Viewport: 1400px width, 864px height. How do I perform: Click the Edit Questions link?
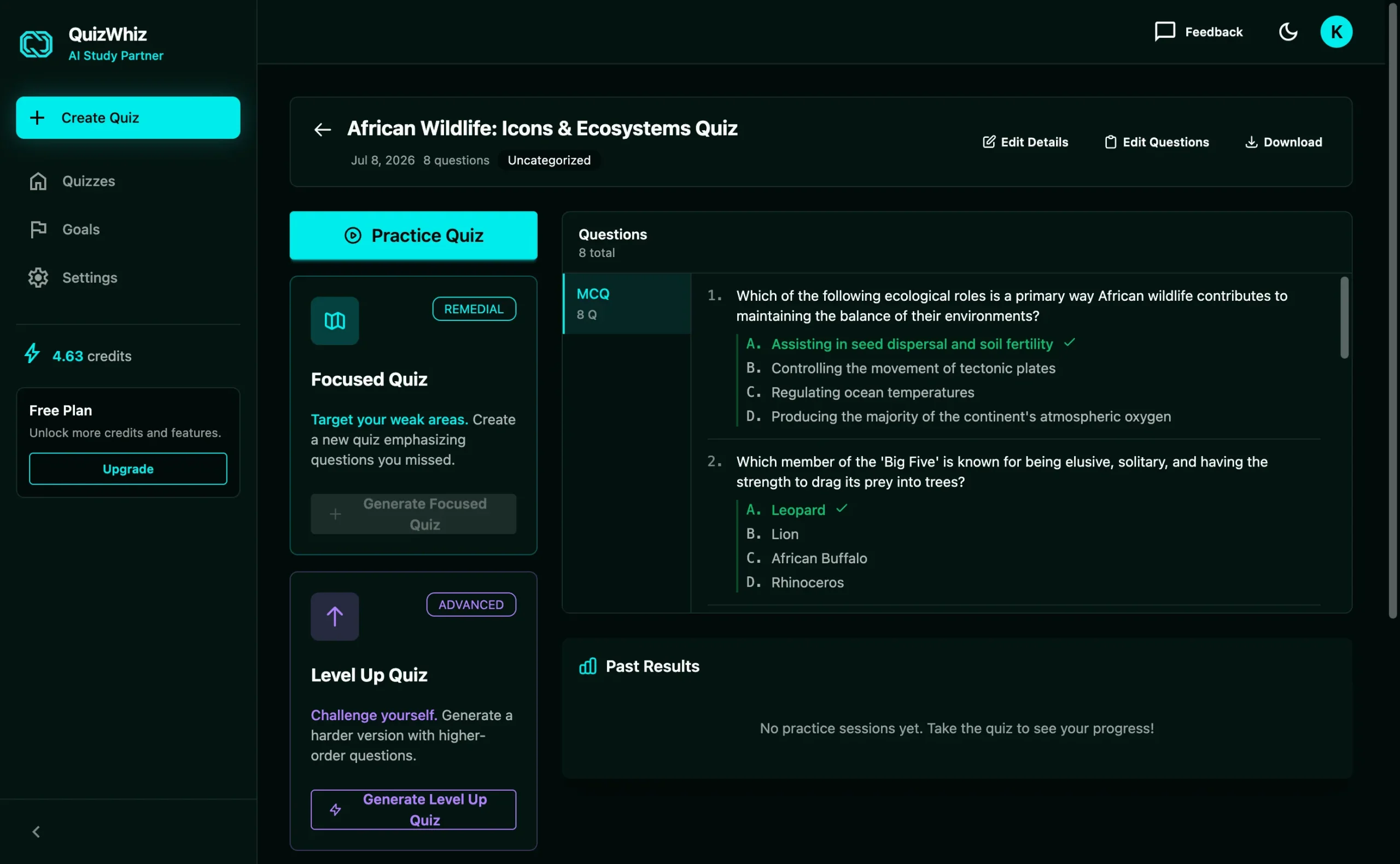(1157, 142)
